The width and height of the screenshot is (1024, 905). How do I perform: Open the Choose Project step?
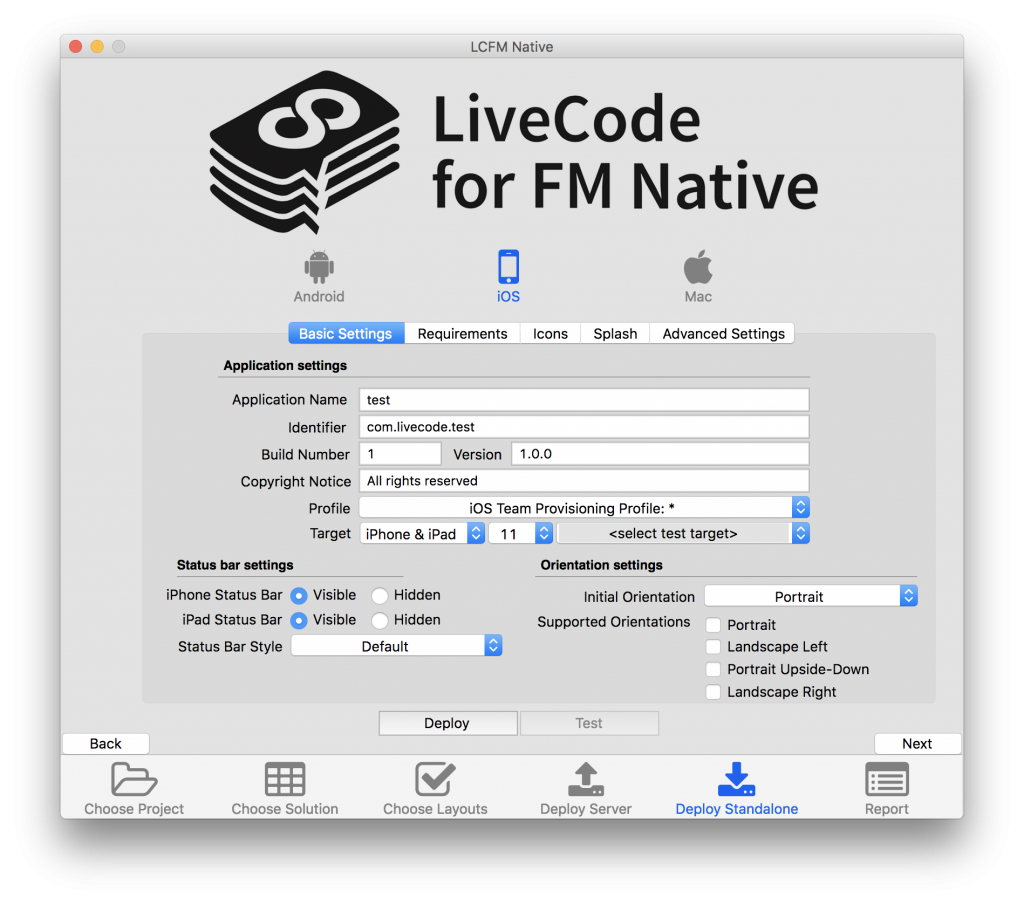(x=134, y=779)
